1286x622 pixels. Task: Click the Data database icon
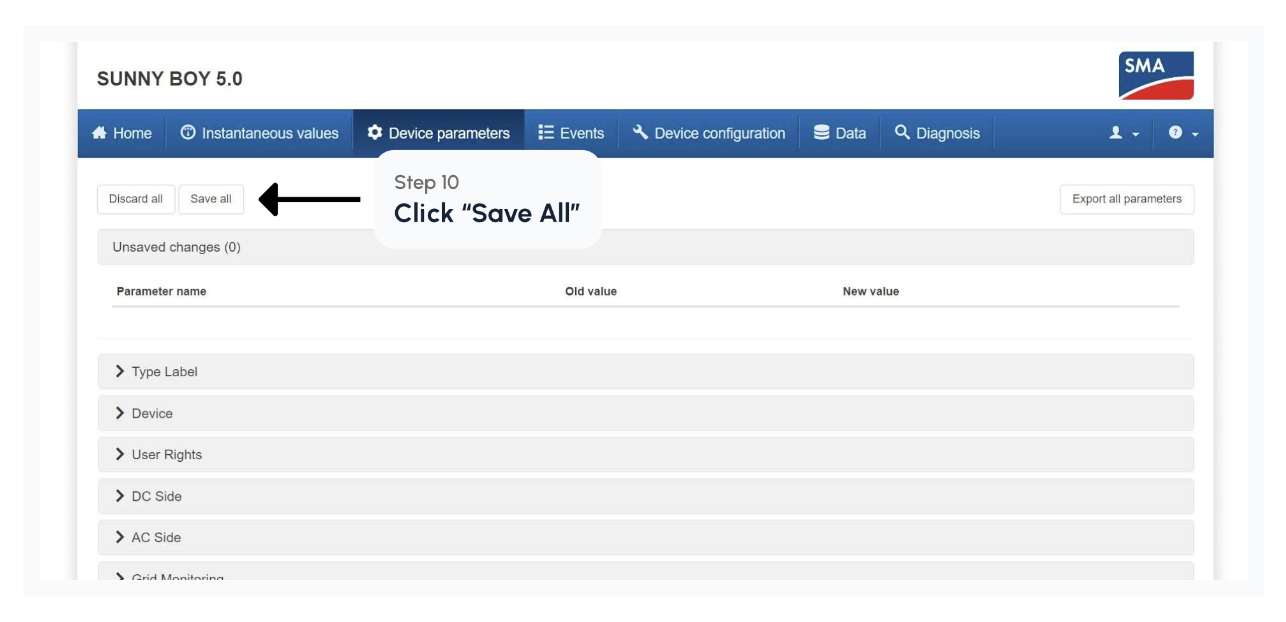pyautogui.click(x=822, y=133)
